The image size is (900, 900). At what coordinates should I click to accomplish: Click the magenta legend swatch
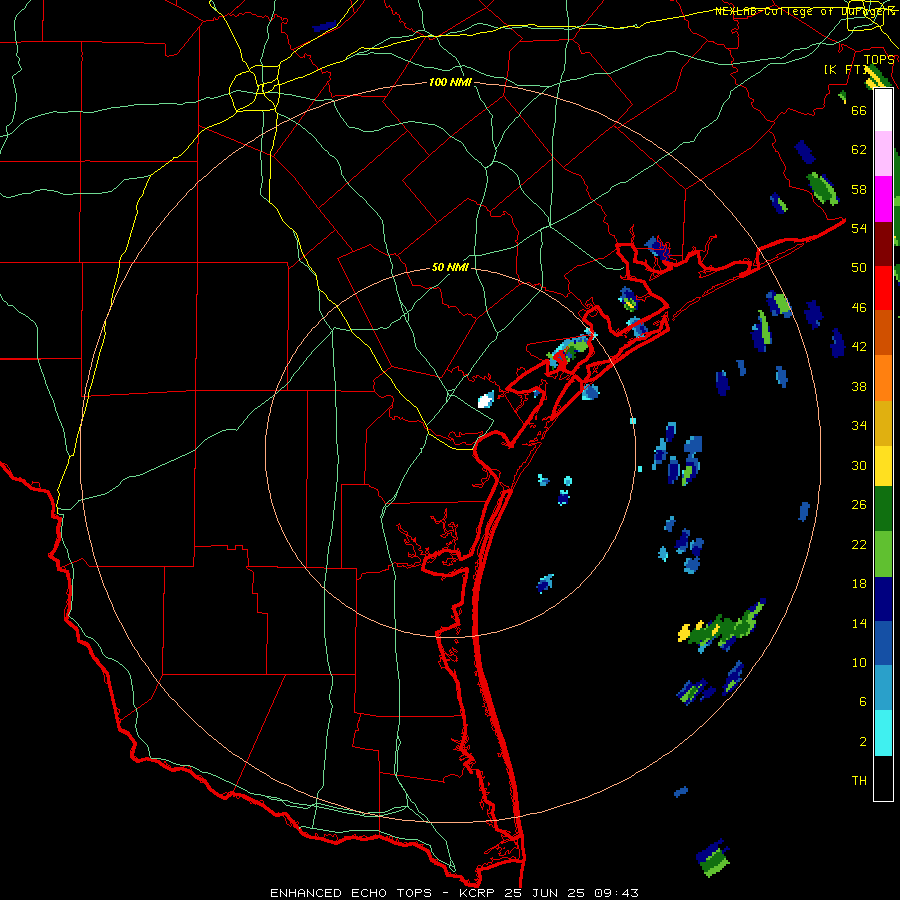883,199
